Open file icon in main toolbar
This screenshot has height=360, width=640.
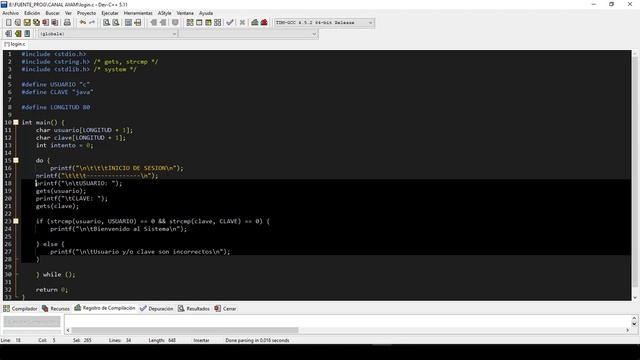coord(18,22)
